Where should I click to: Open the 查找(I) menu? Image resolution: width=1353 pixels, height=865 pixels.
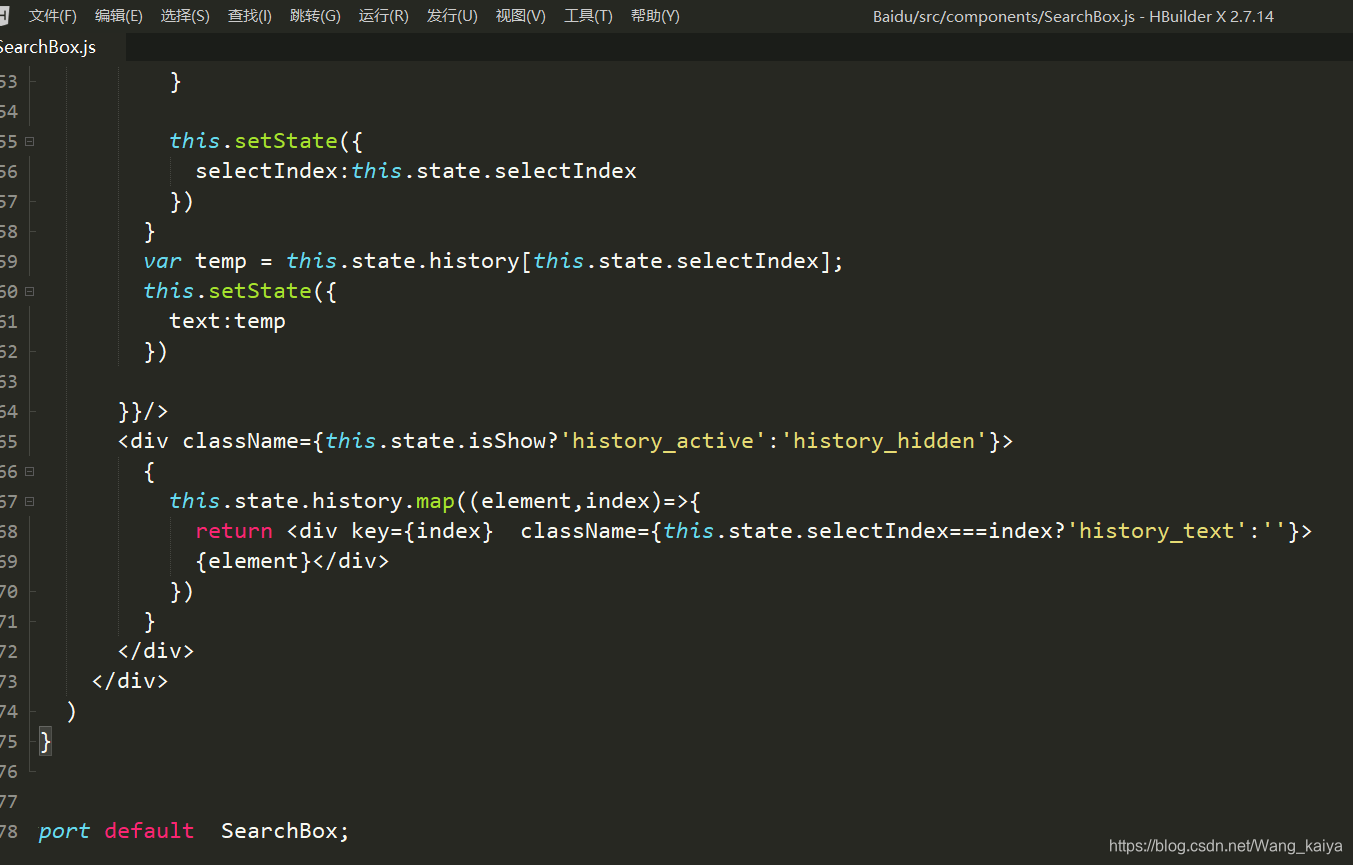250,16
